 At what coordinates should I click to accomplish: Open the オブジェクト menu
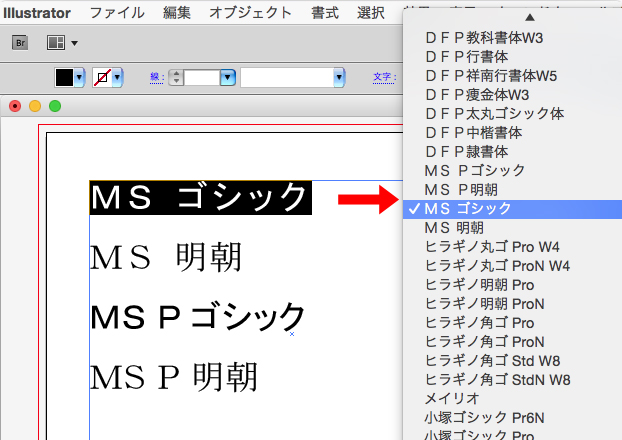point(250,13)
